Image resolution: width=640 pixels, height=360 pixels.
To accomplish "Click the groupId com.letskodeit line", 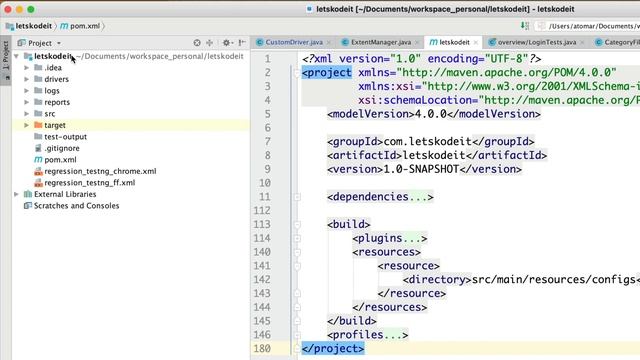I will click(431, 142).
